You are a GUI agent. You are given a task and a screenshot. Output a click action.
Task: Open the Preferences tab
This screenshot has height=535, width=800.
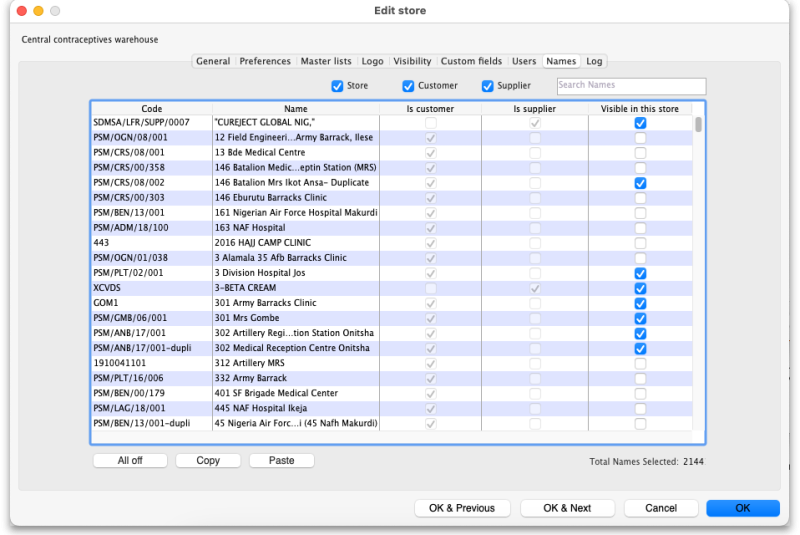(265, 61)
